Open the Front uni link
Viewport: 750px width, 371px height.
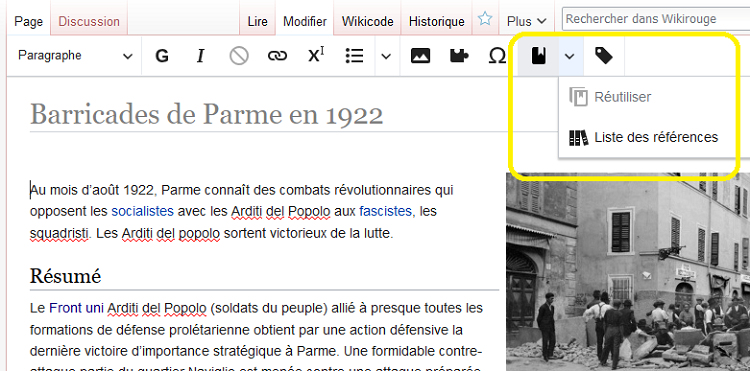pyautogui.click(x=76, y=308)
